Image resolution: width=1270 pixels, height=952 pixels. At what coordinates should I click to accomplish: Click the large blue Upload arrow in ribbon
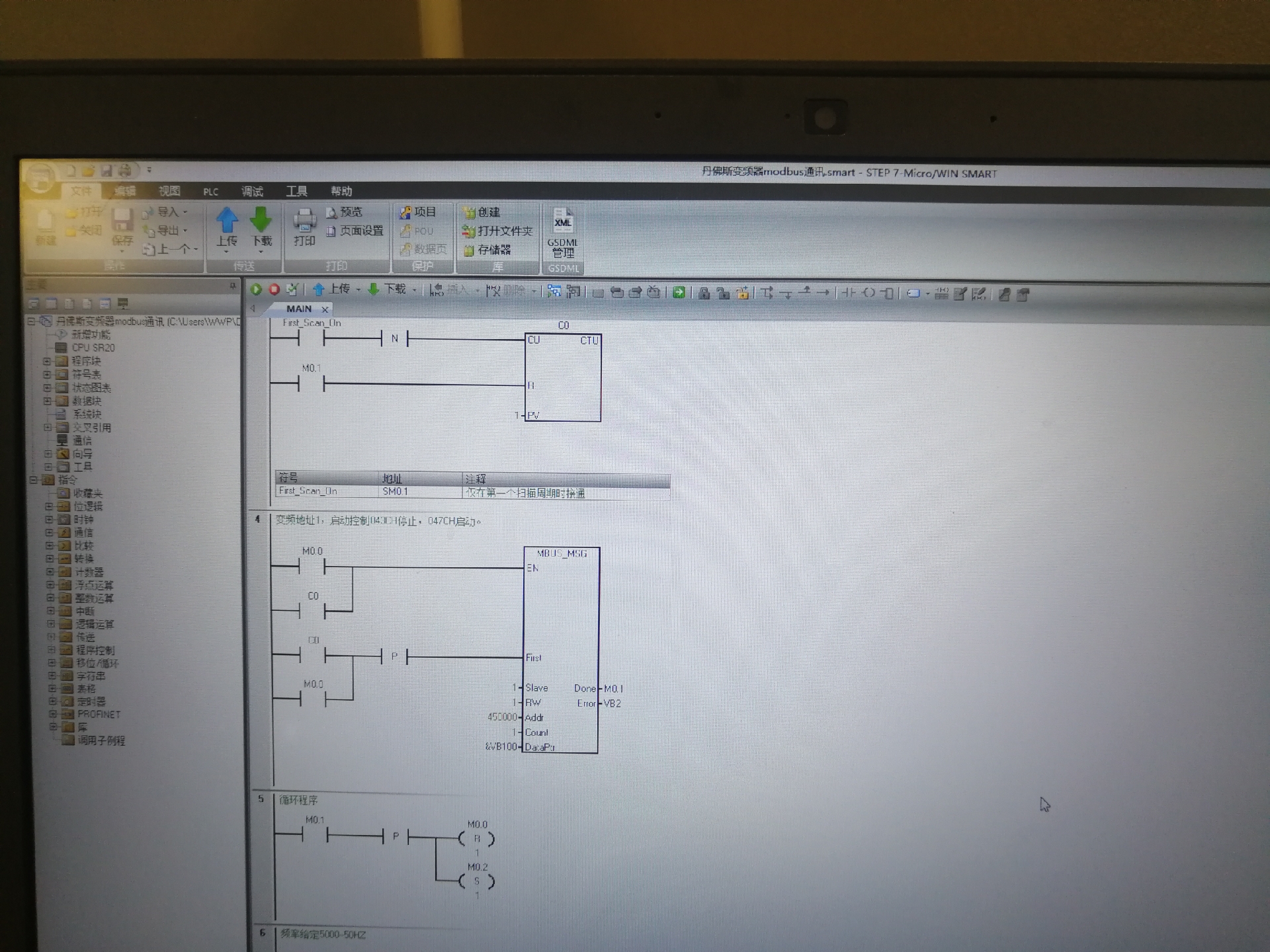coord(227,221)
